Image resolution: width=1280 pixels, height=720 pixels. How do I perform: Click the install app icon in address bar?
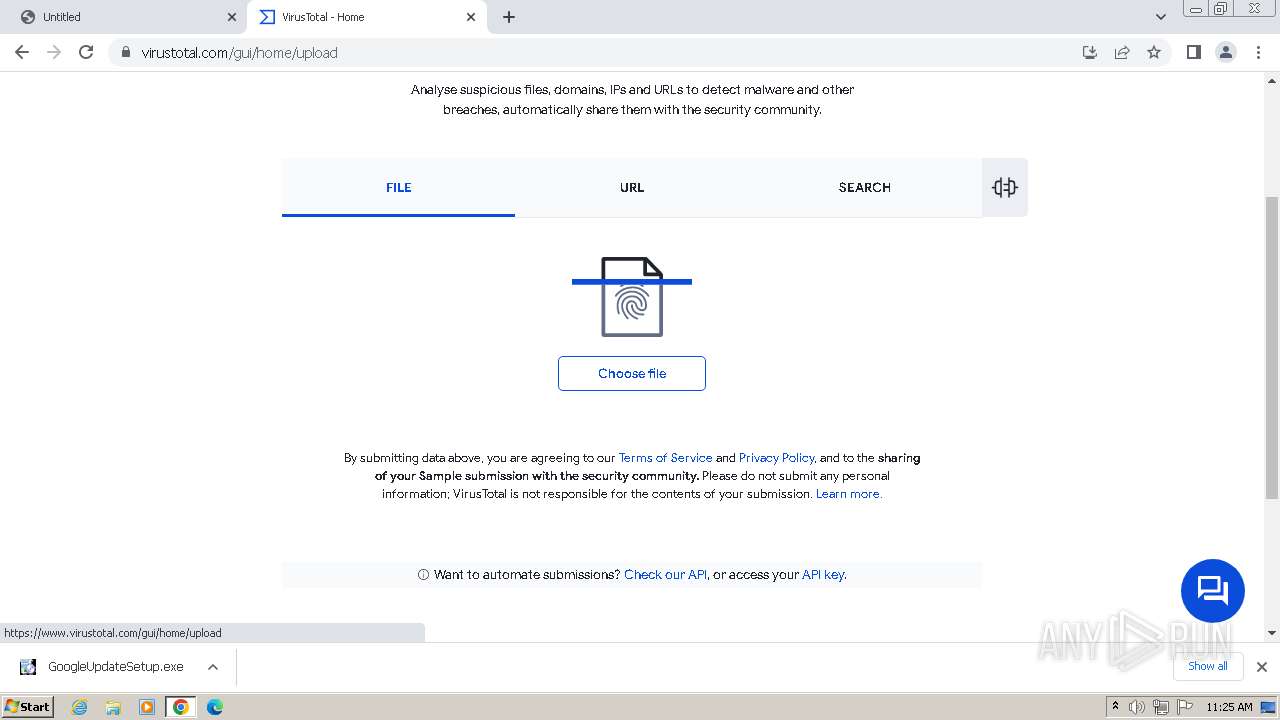tap(1090, 52)
